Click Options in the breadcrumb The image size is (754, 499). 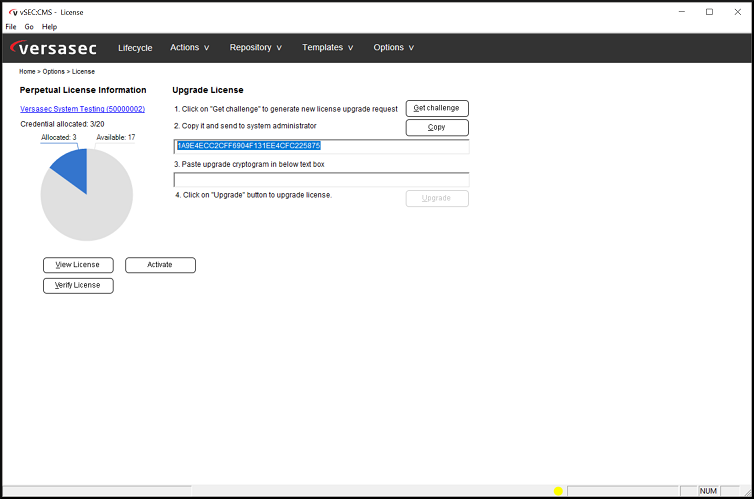(53, 72)
